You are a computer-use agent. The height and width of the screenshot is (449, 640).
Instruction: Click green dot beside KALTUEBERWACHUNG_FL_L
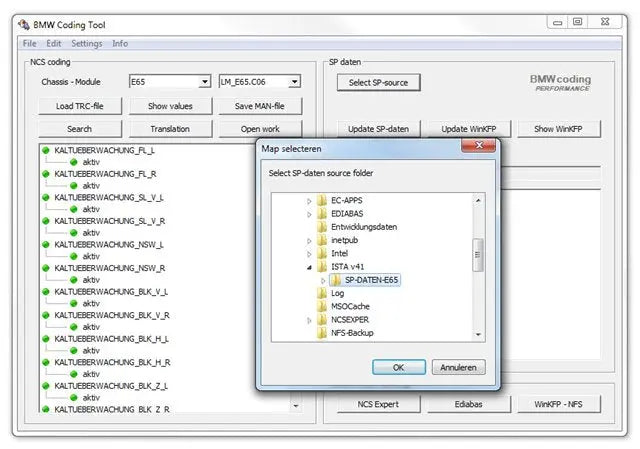click(x=46, y=150)
